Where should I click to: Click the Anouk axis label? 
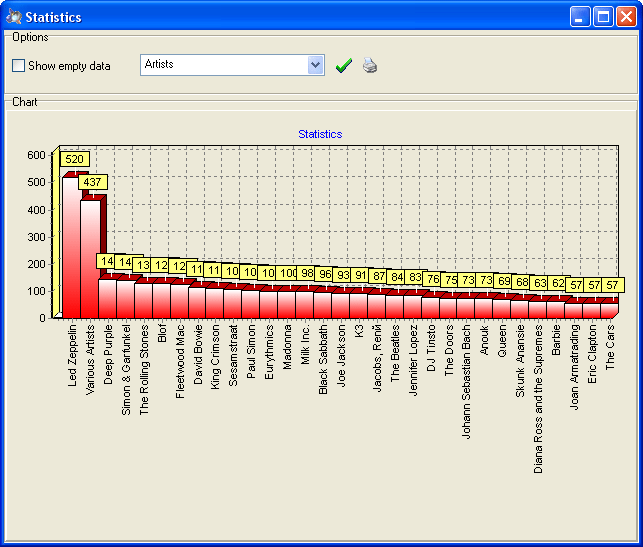pyautogui.click(x=485, y=340)
